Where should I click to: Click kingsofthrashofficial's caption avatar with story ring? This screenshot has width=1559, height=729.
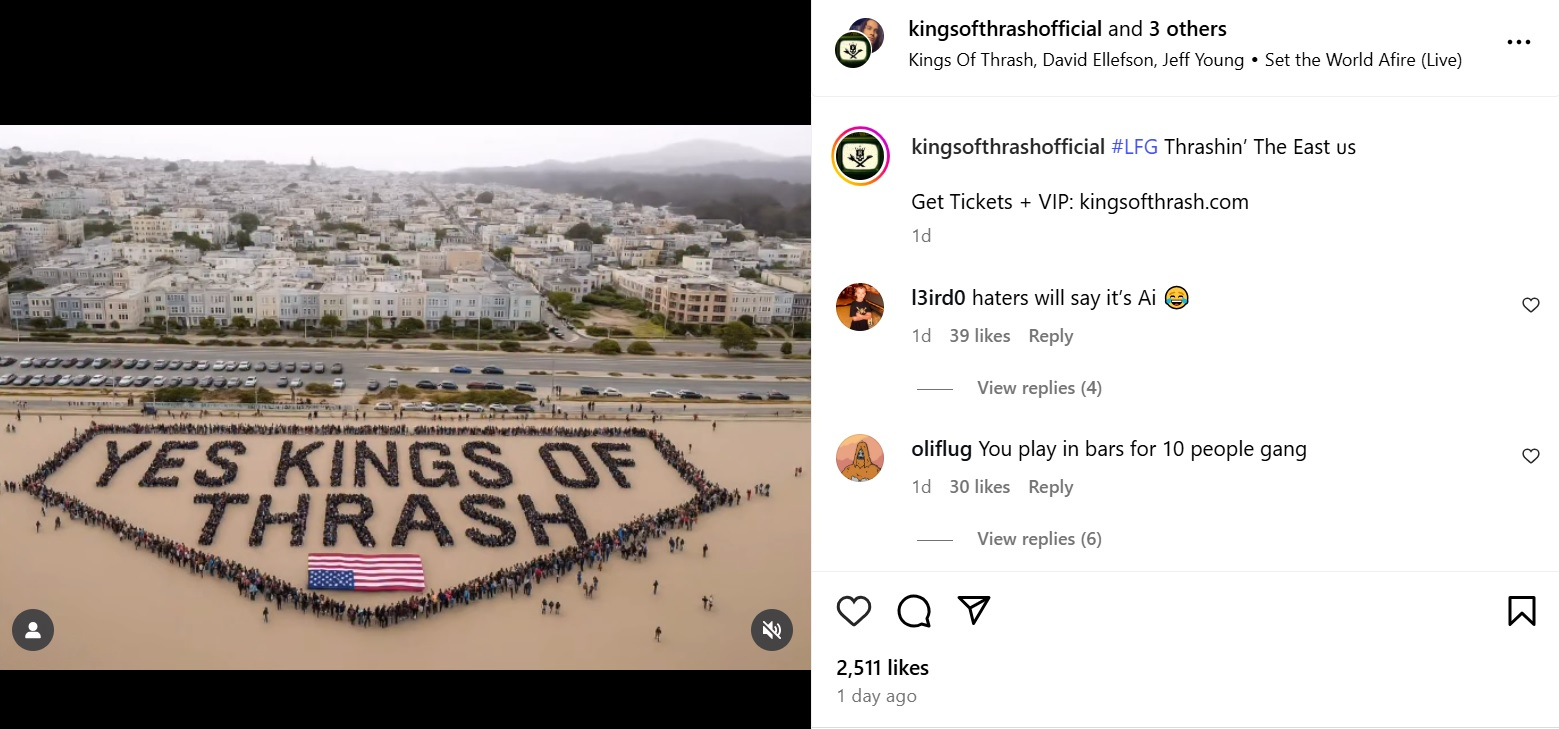(860, 156)
